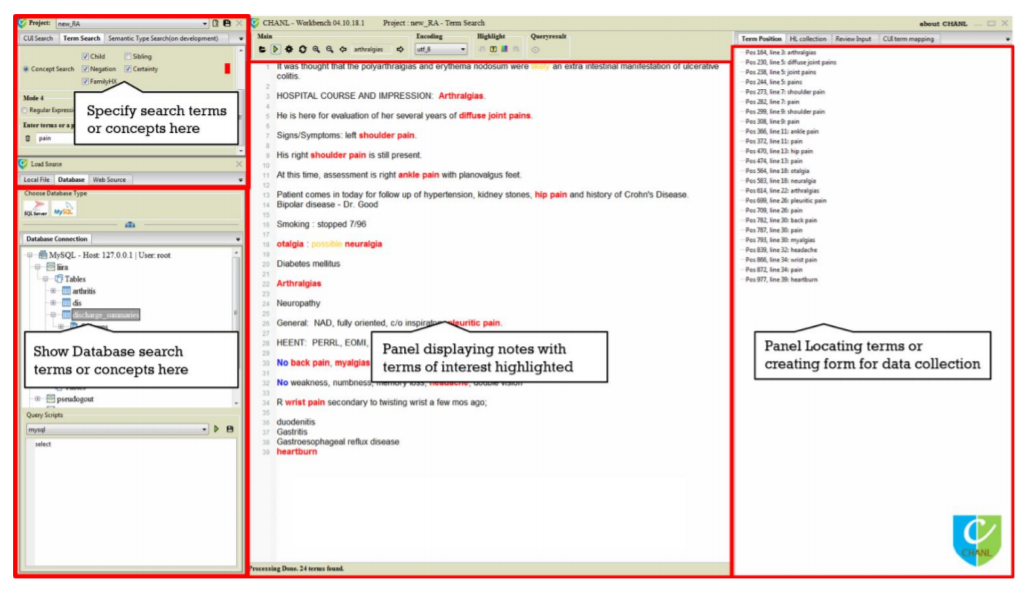This screenshot has width=1030, height=589.
Task: Click the search term field containing pain
Action: click(x=54, y=139)
